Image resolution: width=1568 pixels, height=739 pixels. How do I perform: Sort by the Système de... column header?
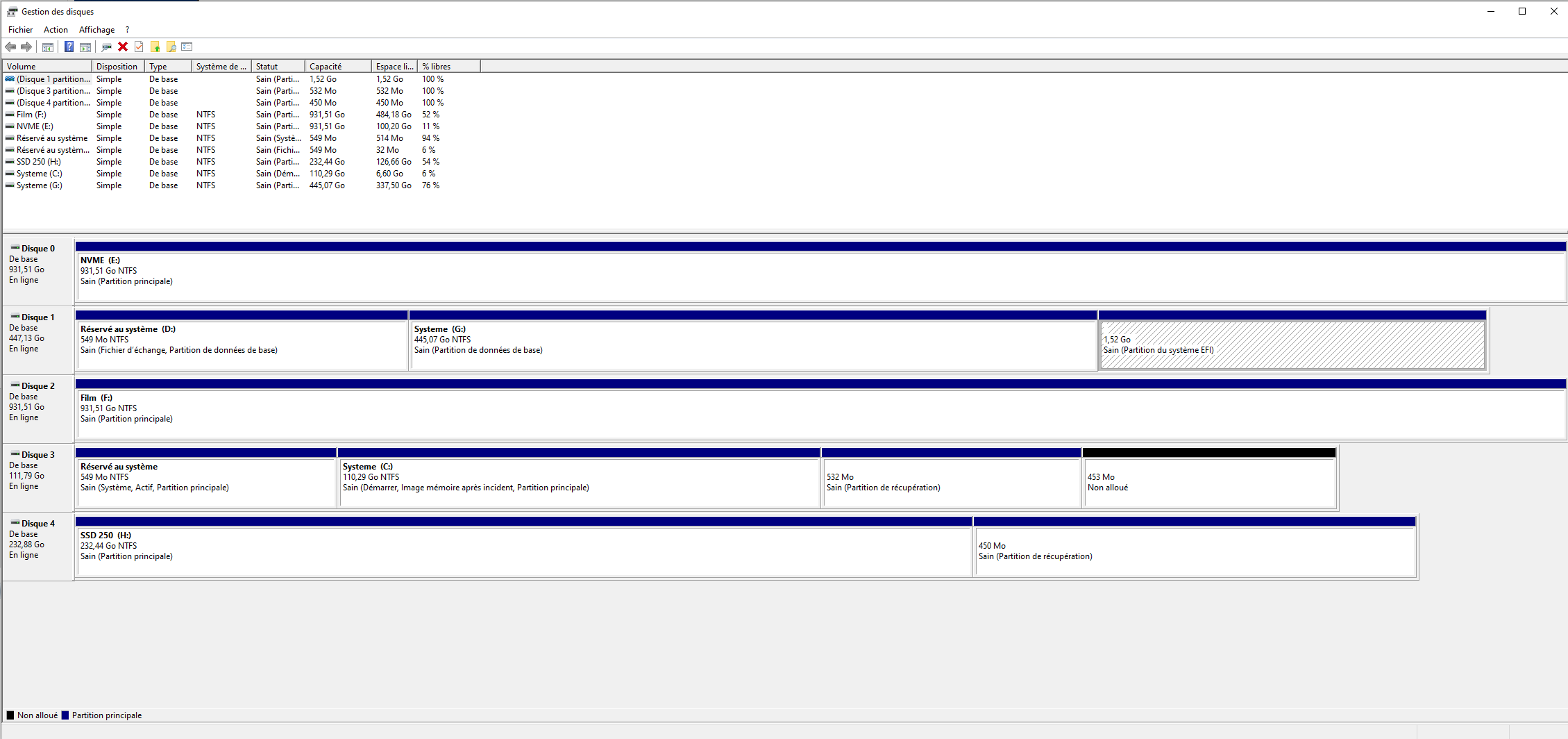pyautogui.click(x=221, y=67)
